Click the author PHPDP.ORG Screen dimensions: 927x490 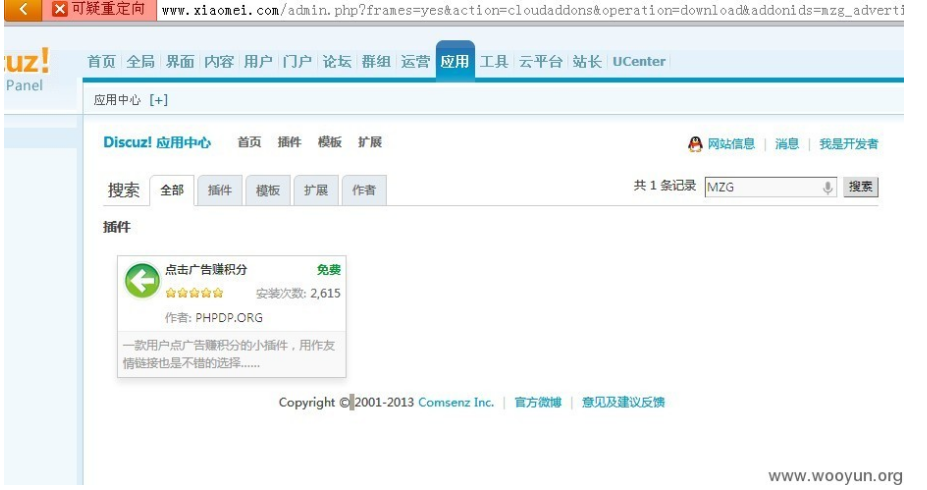coord(229,317)
